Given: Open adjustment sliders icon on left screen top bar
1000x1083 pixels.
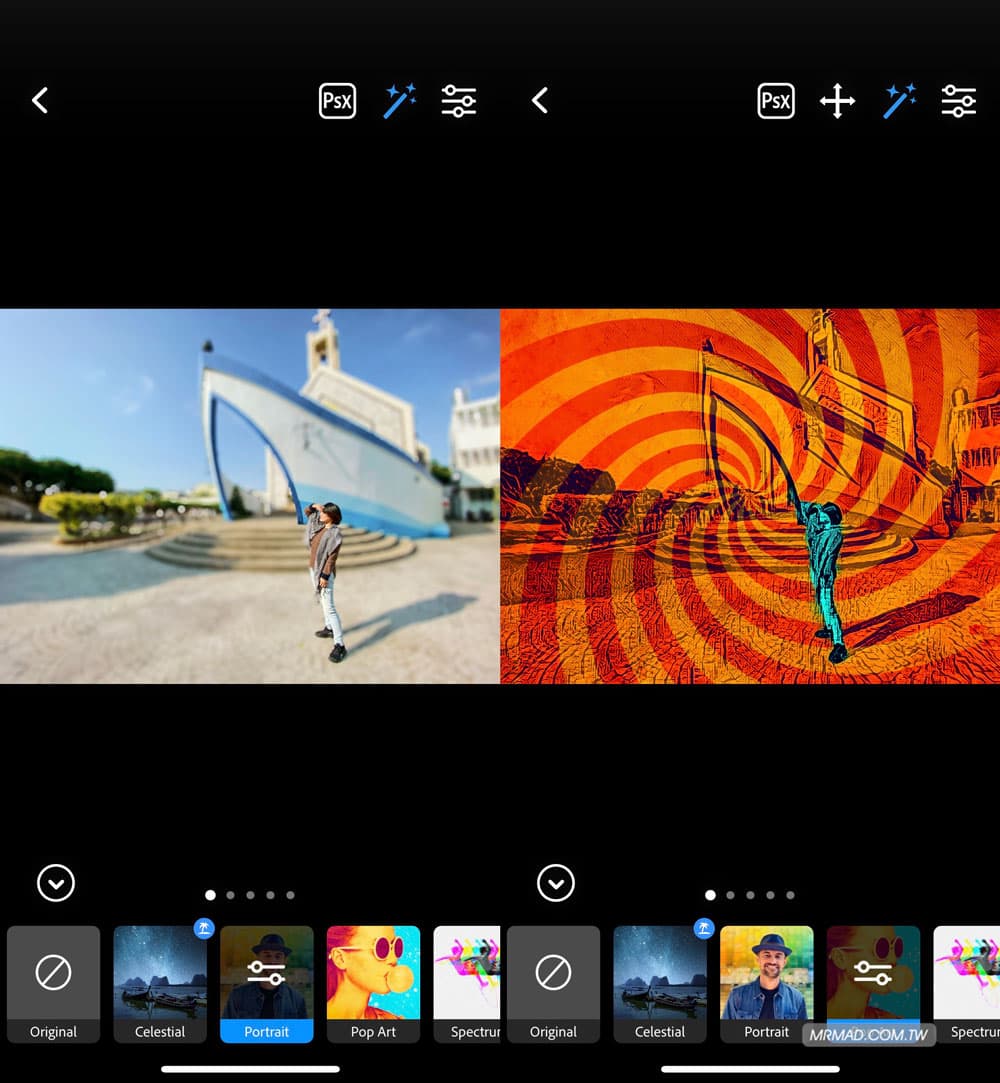Looking at the screenshot, I should pos(459,101).
